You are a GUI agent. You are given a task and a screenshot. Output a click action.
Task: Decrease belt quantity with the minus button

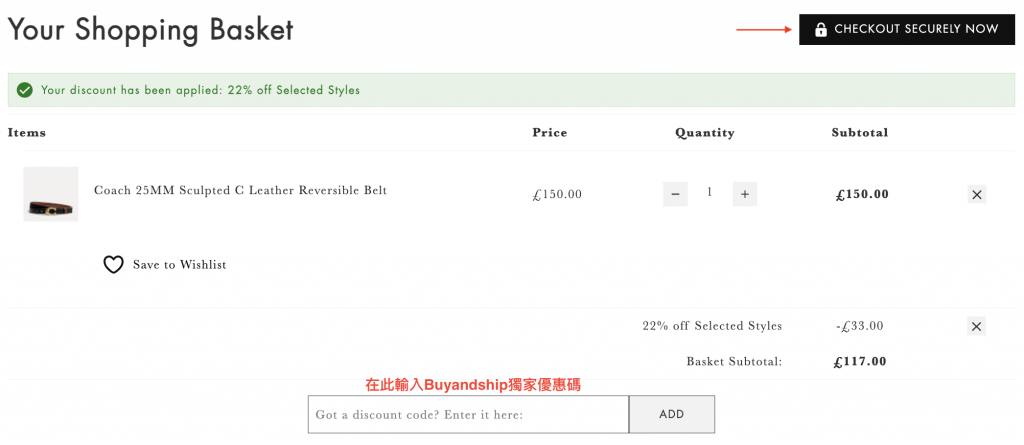[x=675, y=194]
